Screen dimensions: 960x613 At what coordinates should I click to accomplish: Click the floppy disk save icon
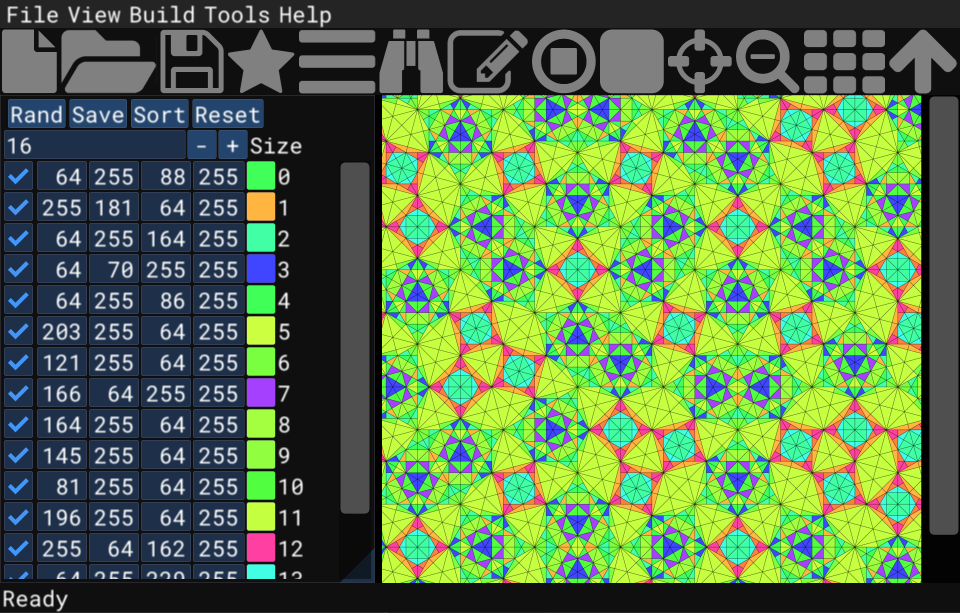(x=192, y=62)
